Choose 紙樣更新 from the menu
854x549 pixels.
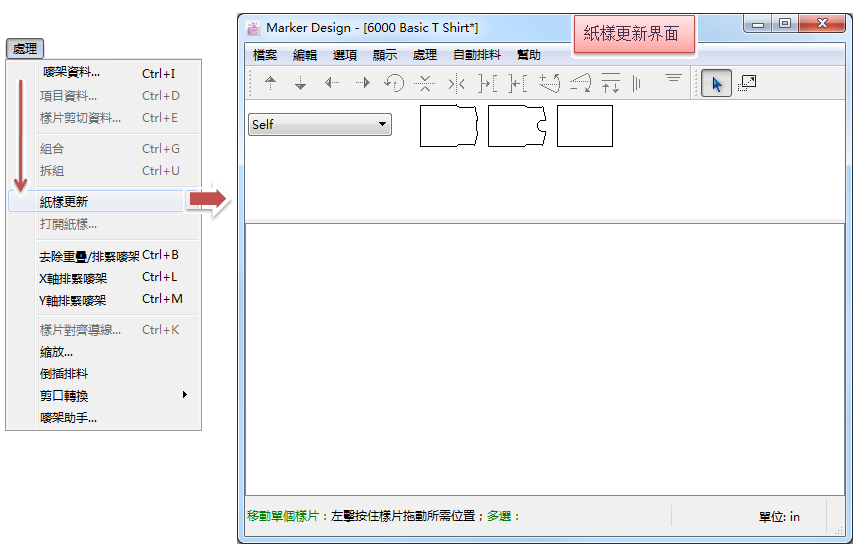pos(64,202)
